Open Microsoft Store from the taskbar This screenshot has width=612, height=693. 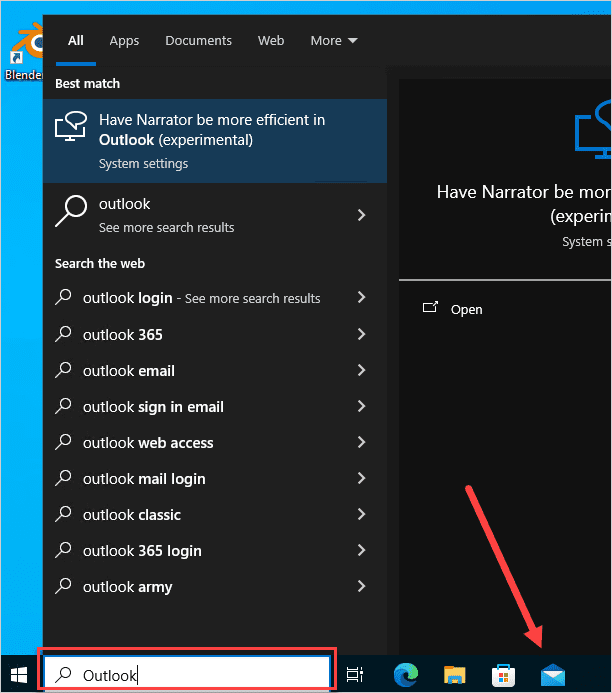point(503,675)
